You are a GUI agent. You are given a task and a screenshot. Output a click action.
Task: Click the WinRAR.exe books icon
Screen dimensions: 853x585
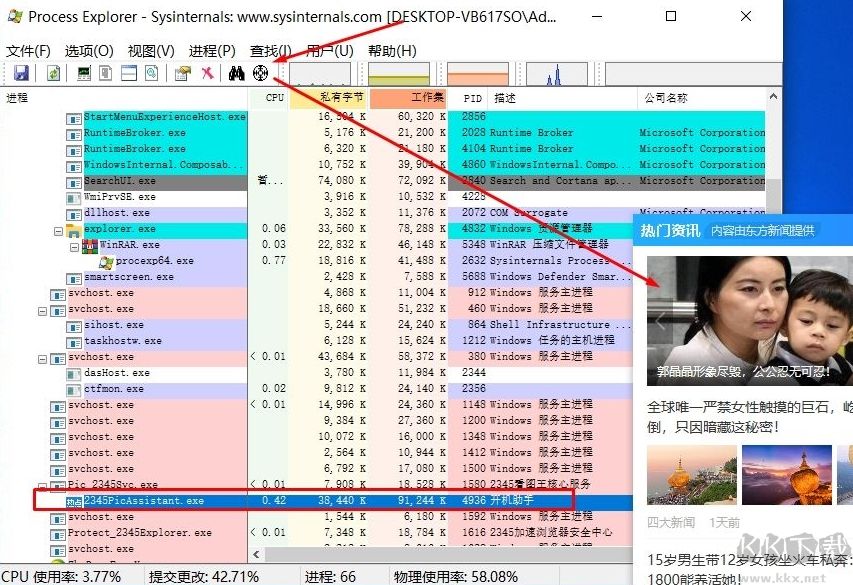click(x=90, y=246)
